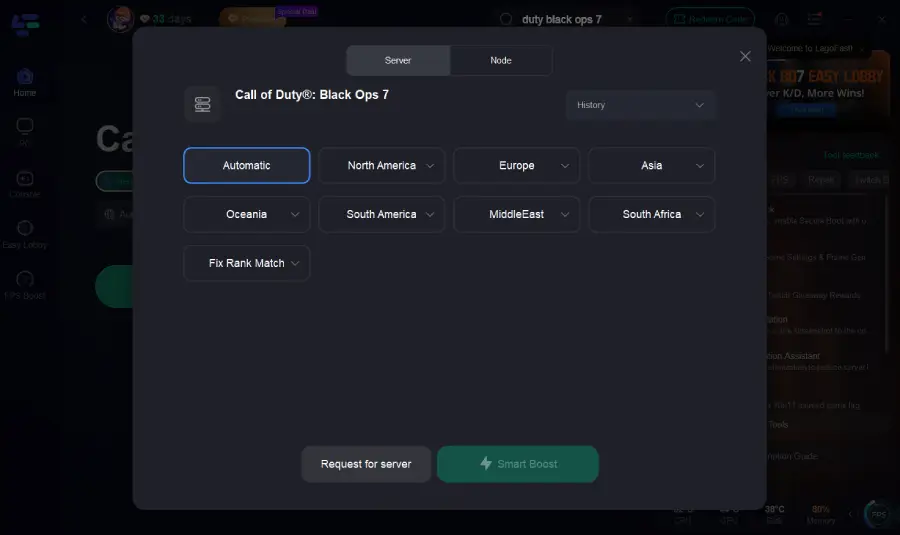Expand the Europe server list

(517, 165)
